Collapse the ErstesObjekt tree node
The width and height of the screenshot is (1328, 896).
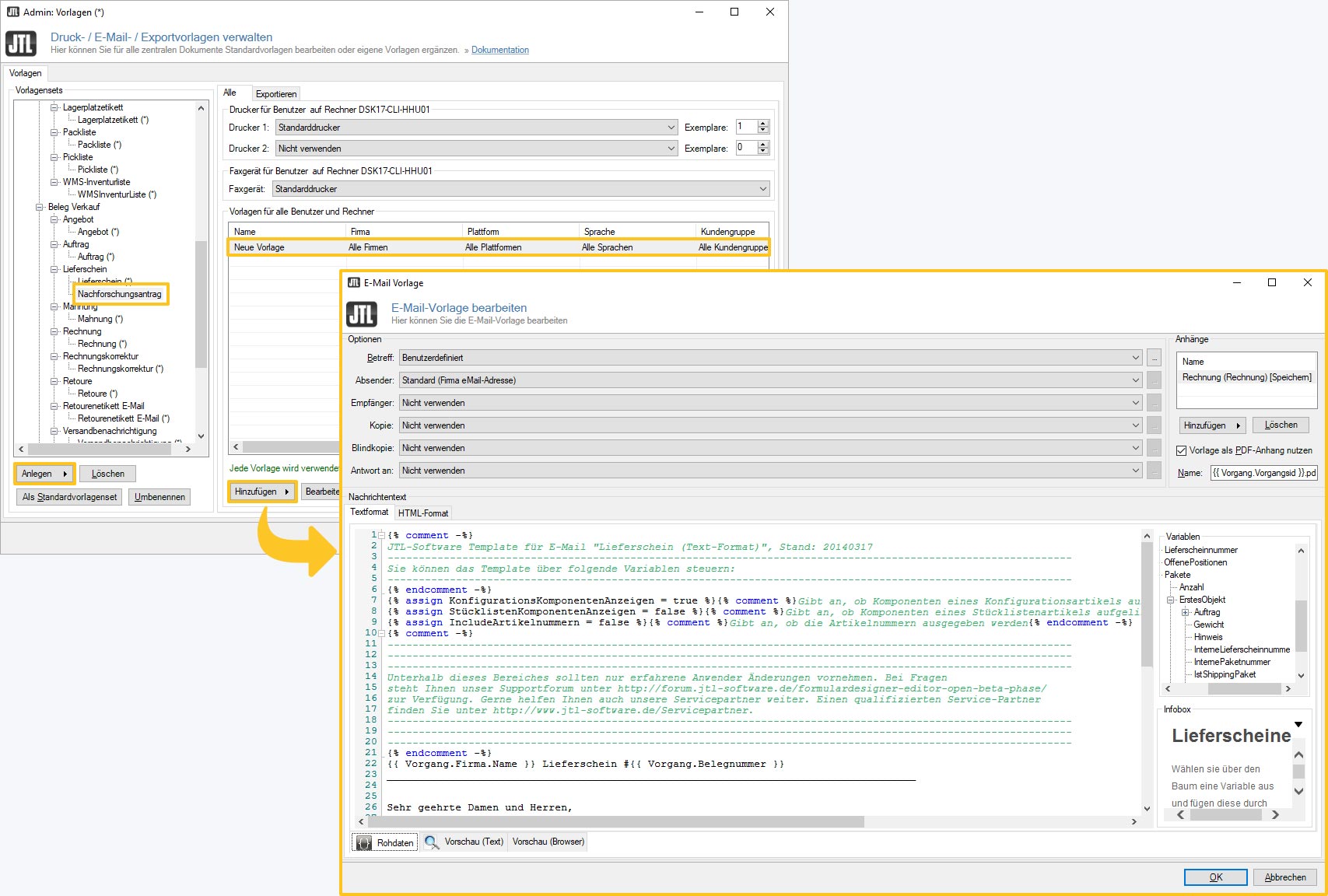(1171, 600)
